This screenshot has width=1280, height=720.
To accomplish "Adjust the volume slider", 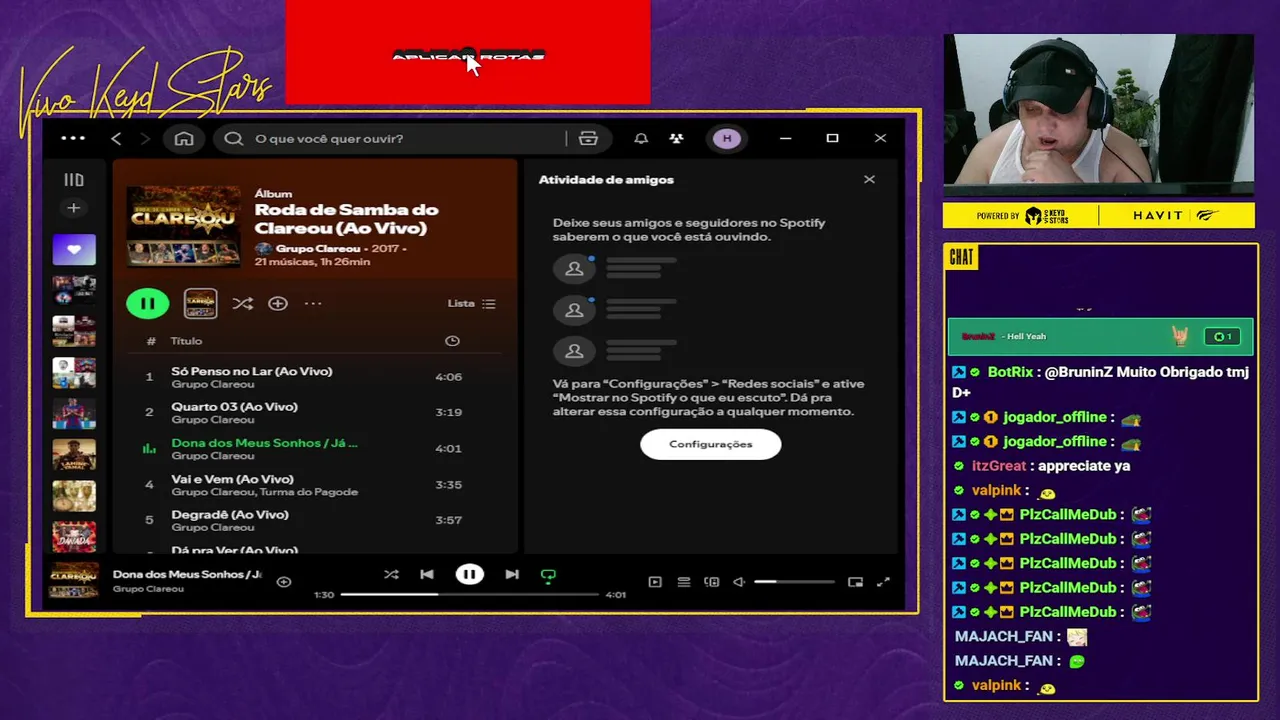I will 794,582.
